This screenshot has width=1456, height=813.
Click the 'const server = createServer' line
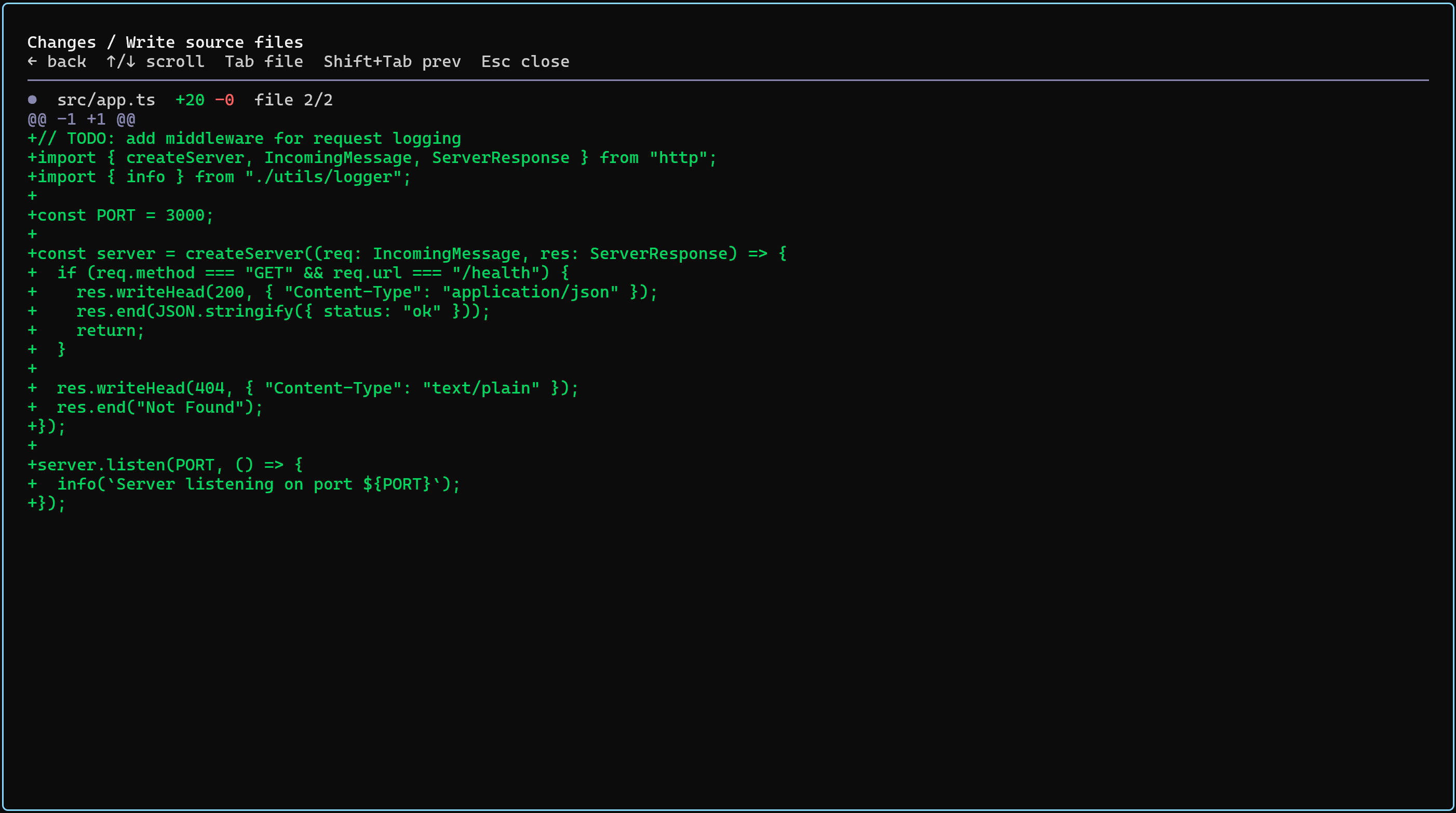click(407, 254)
